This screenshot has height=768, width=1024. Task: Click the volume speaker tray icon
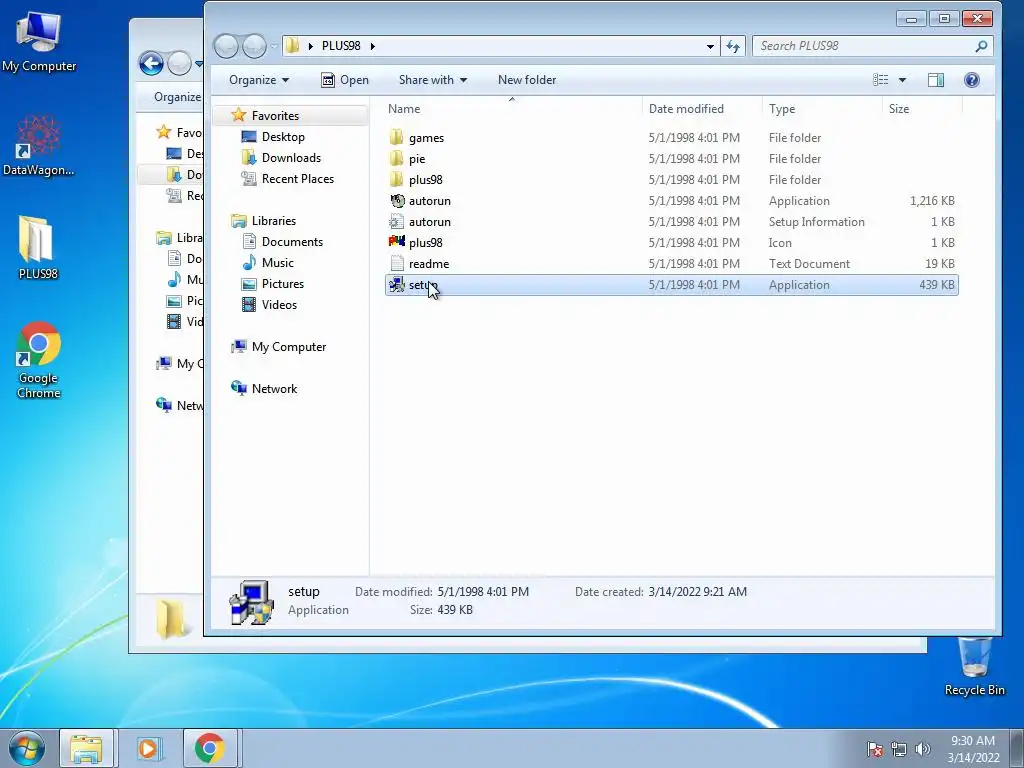[923, 749]
